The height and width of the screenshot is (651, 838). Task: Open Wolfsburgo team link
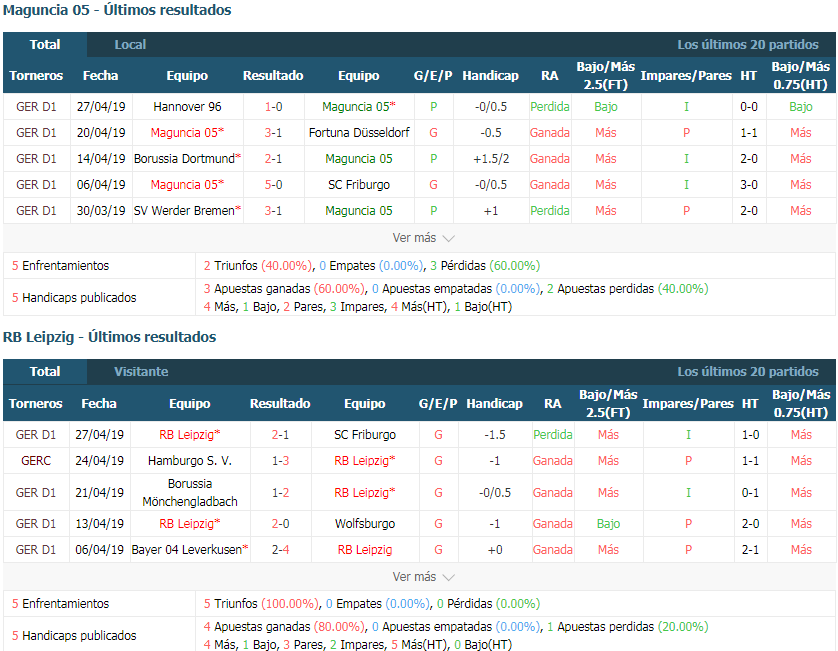pos(365,524)
